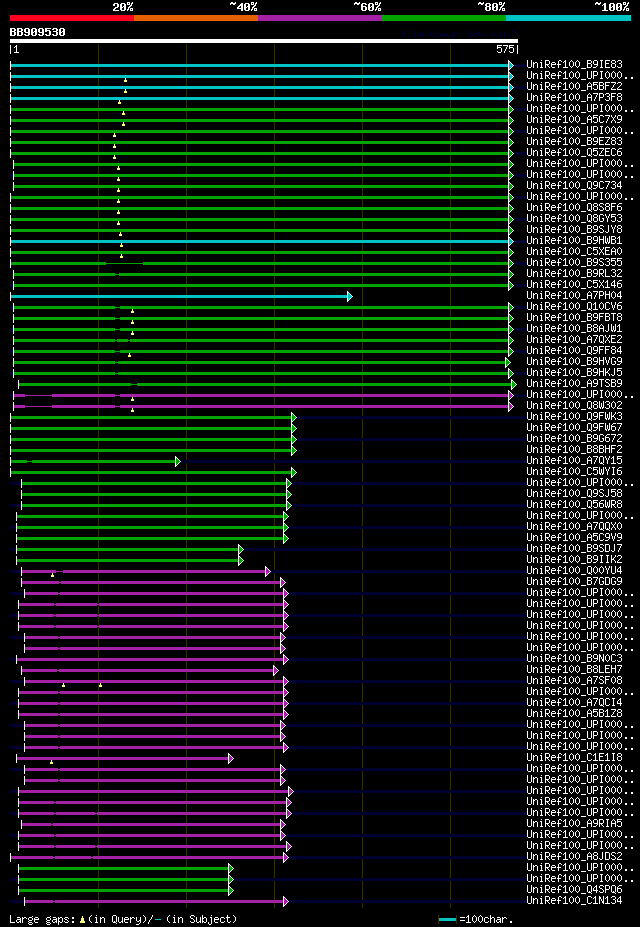Click the green alignment bar for A7QY15
This screenshot has width=640, height=927.
pyautogui.click(x=95, y=461)
